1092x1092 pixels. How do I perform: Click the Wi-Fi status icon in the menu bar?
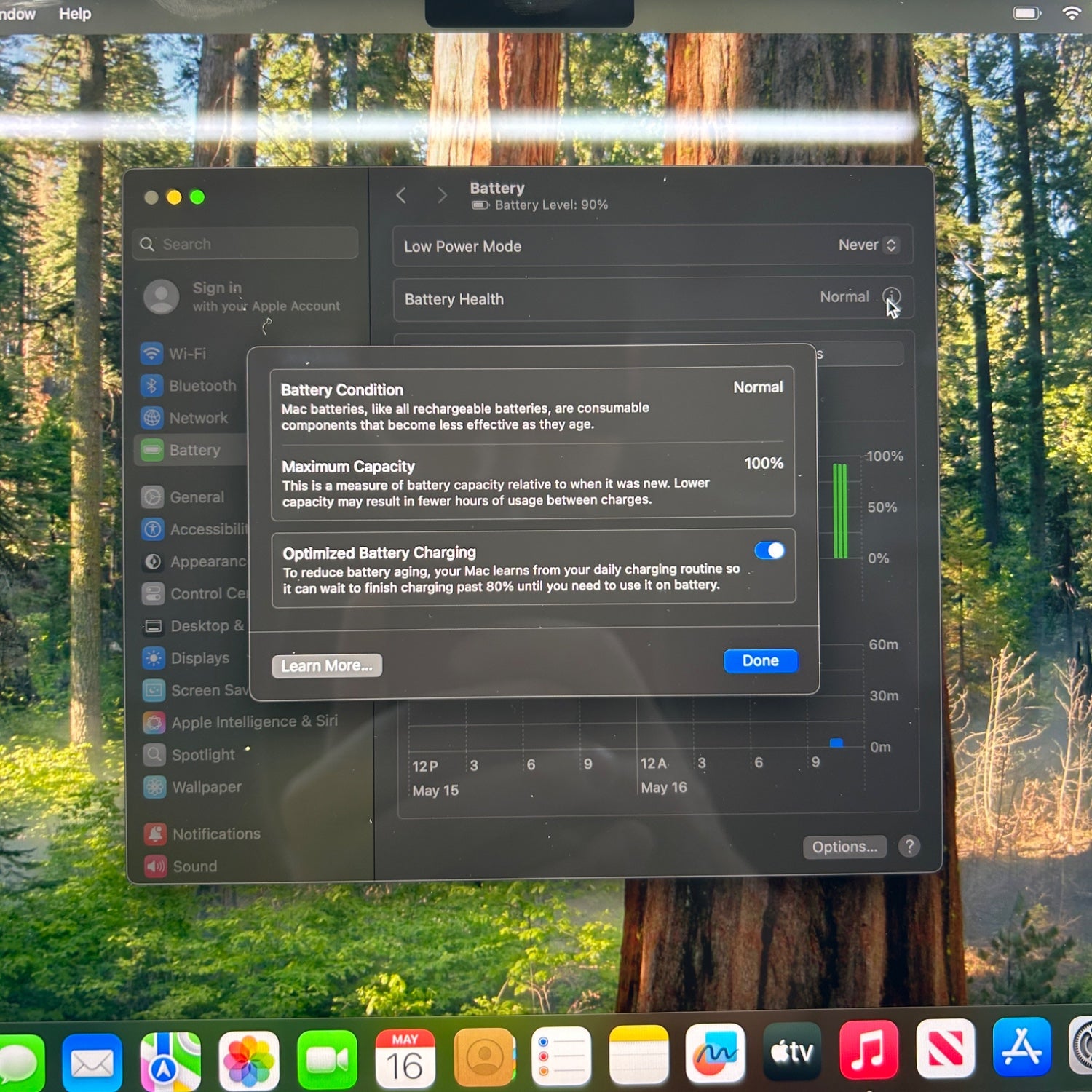point(1072,12)
